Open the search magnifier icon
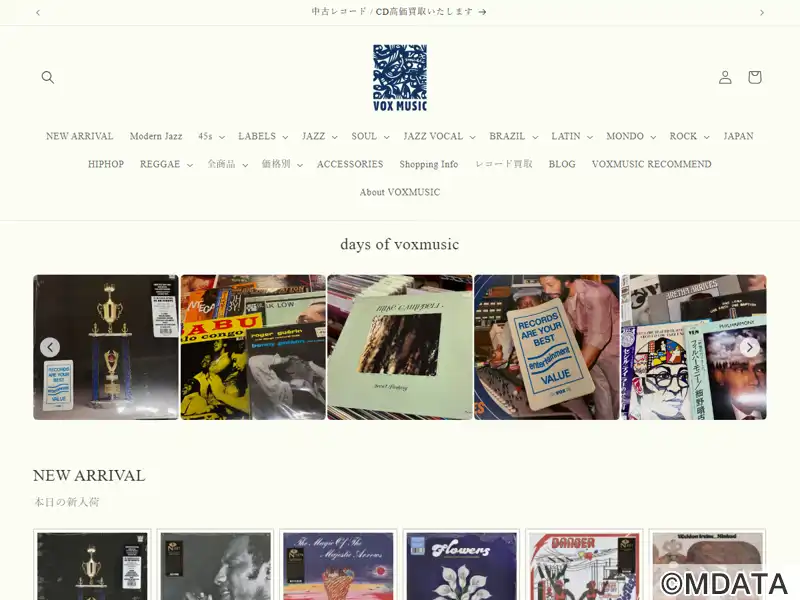The width and height of the screenshot is (800, 600). pos(47,77)
